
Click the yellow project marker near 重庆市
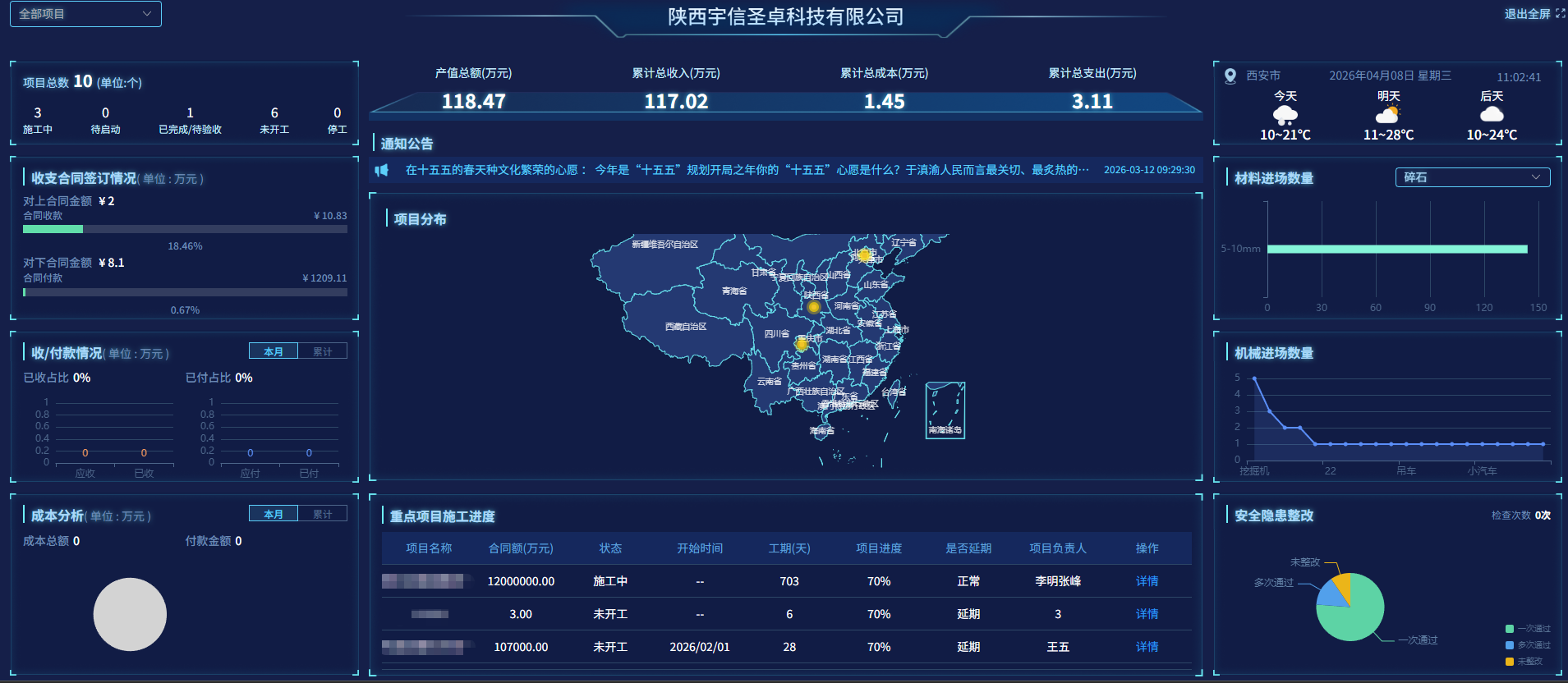point(802,345)
